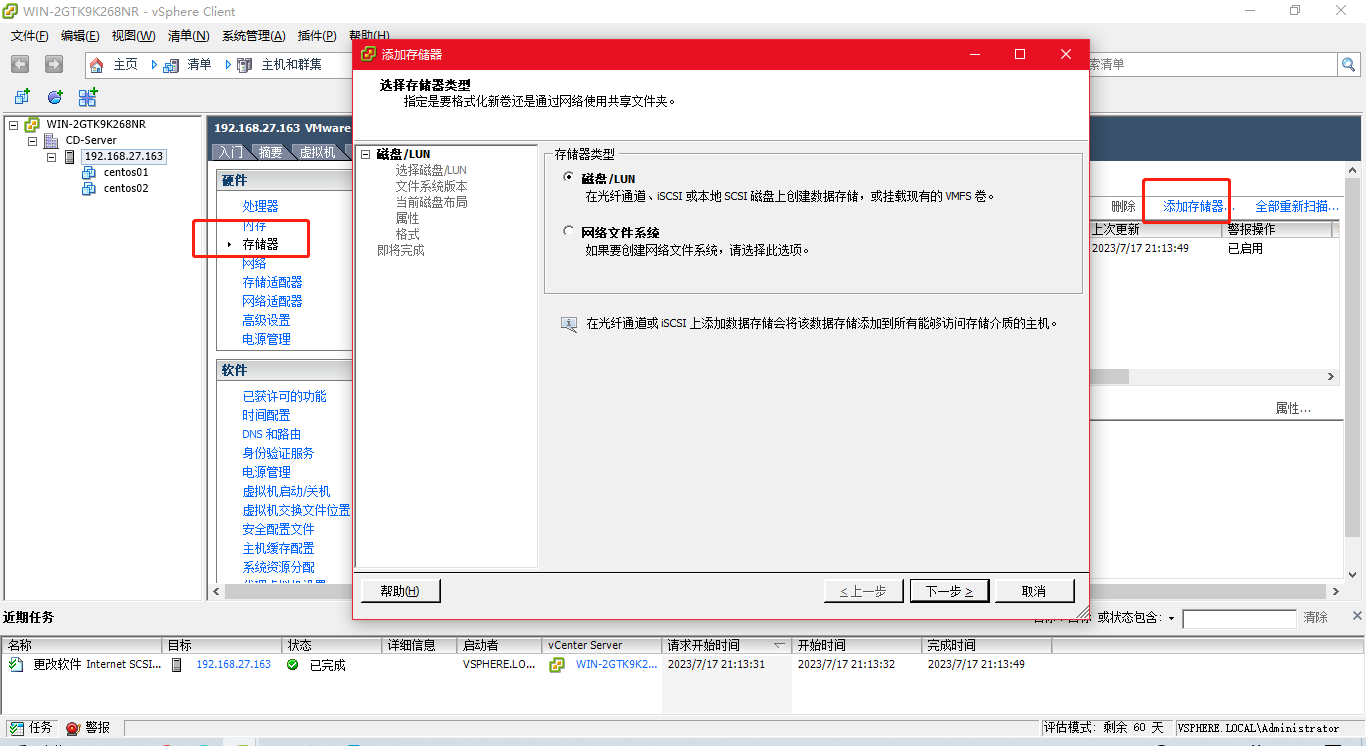Click the vCenter Server icon in task row

coord(557,664)
